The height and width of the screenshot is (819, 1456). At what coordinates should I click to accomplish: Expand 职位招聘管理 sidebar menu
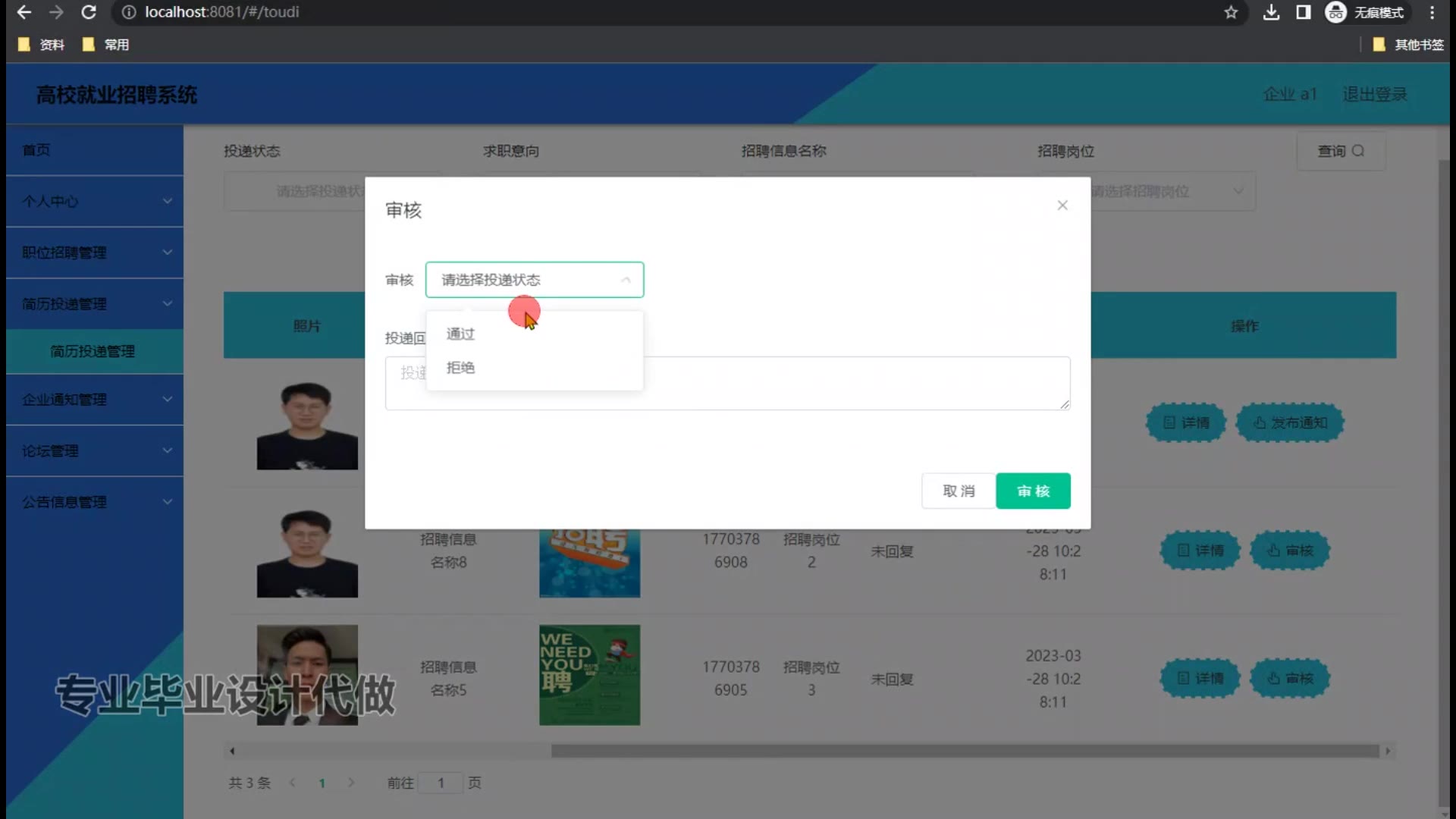pos(95,253)
